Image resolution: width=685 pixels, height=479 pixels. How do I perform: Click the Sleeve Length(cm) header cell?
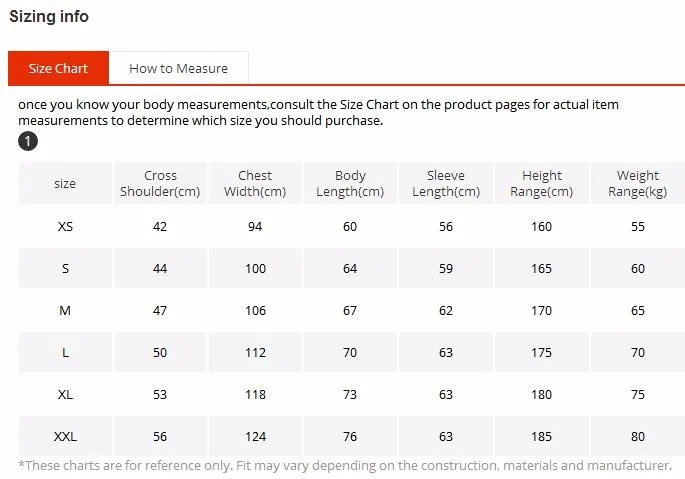click(446, 184)
